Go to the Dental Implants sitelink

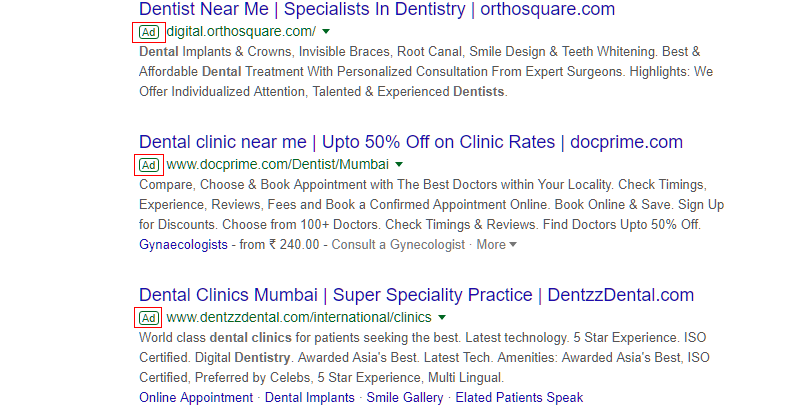[310, 398]
